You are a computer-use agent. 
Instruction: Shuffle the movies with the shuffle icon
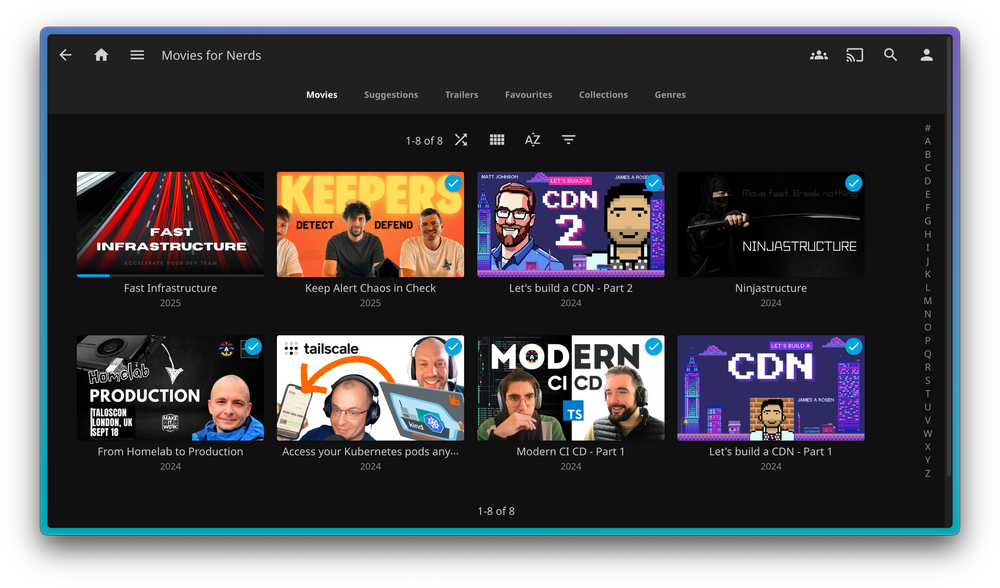(461, 140)
